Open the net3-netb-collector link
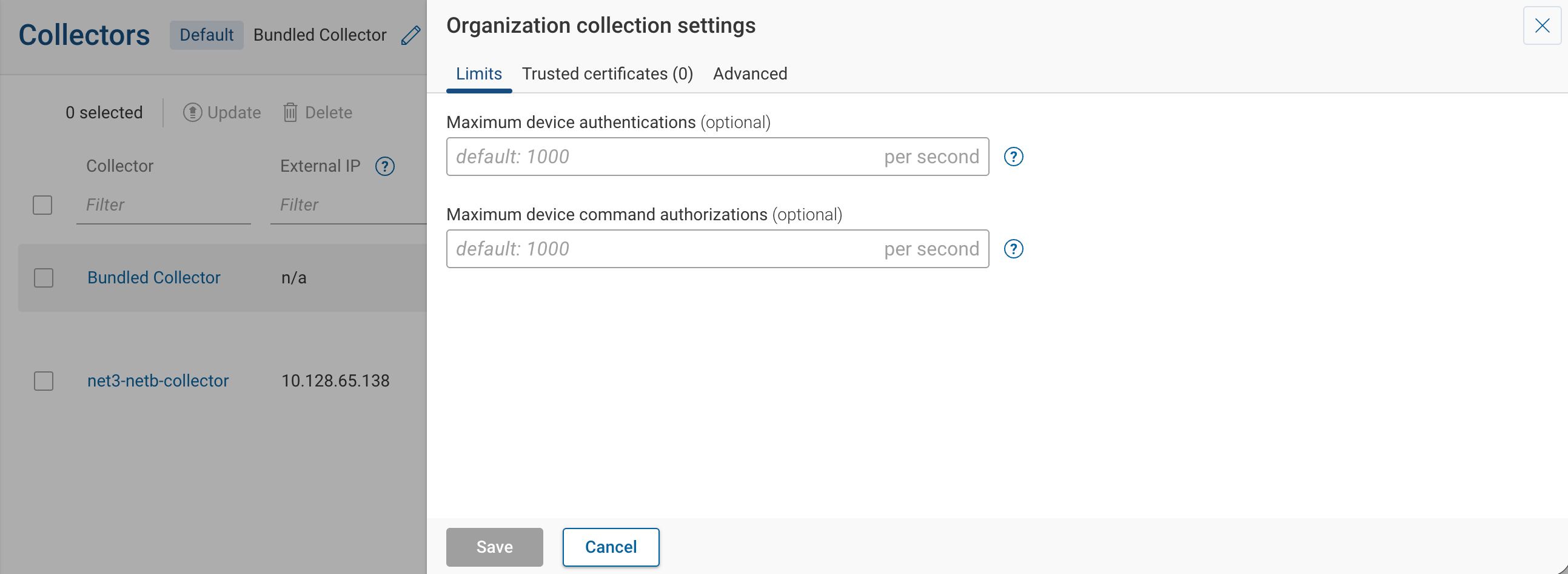Viewport: 1568px width, 574px height. (158, 380)
